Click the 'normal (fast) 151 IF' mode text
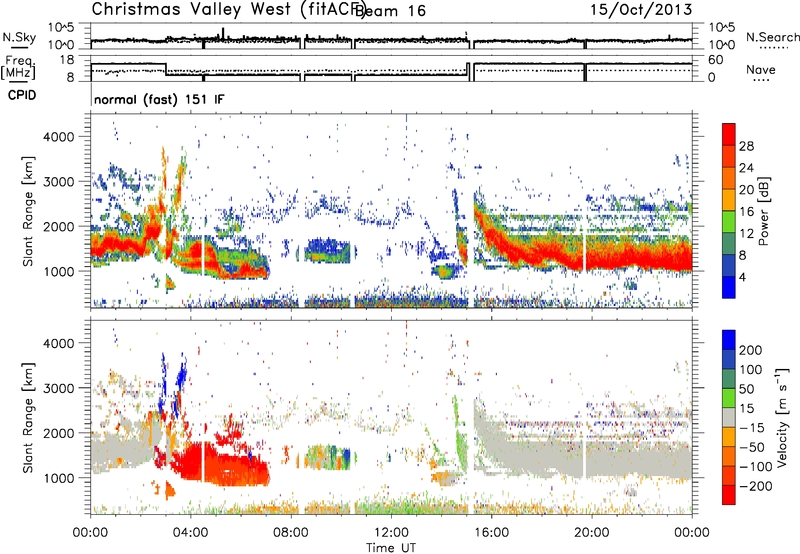The height and width of the screenshot is (554, 800). (x=159, y=99)
